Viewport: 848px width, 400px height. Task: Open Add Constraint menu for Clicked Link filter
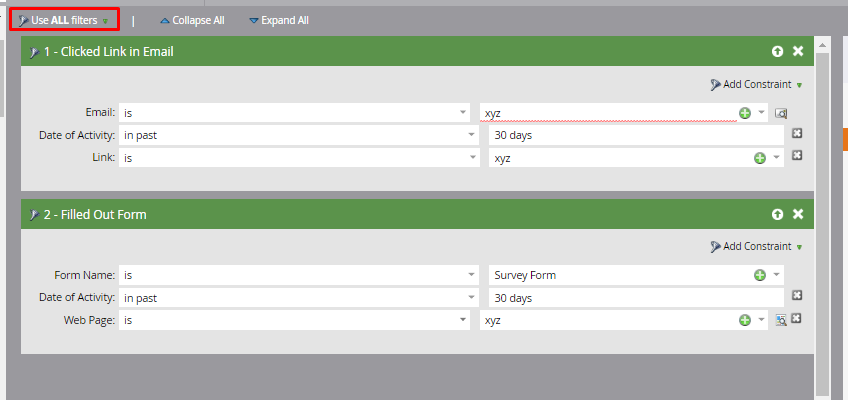click(756, 85)
